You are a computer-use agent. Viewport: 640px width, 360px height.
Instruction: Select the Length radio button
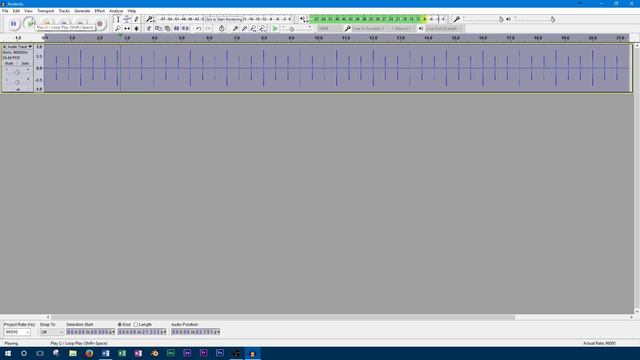pos(136,324)
